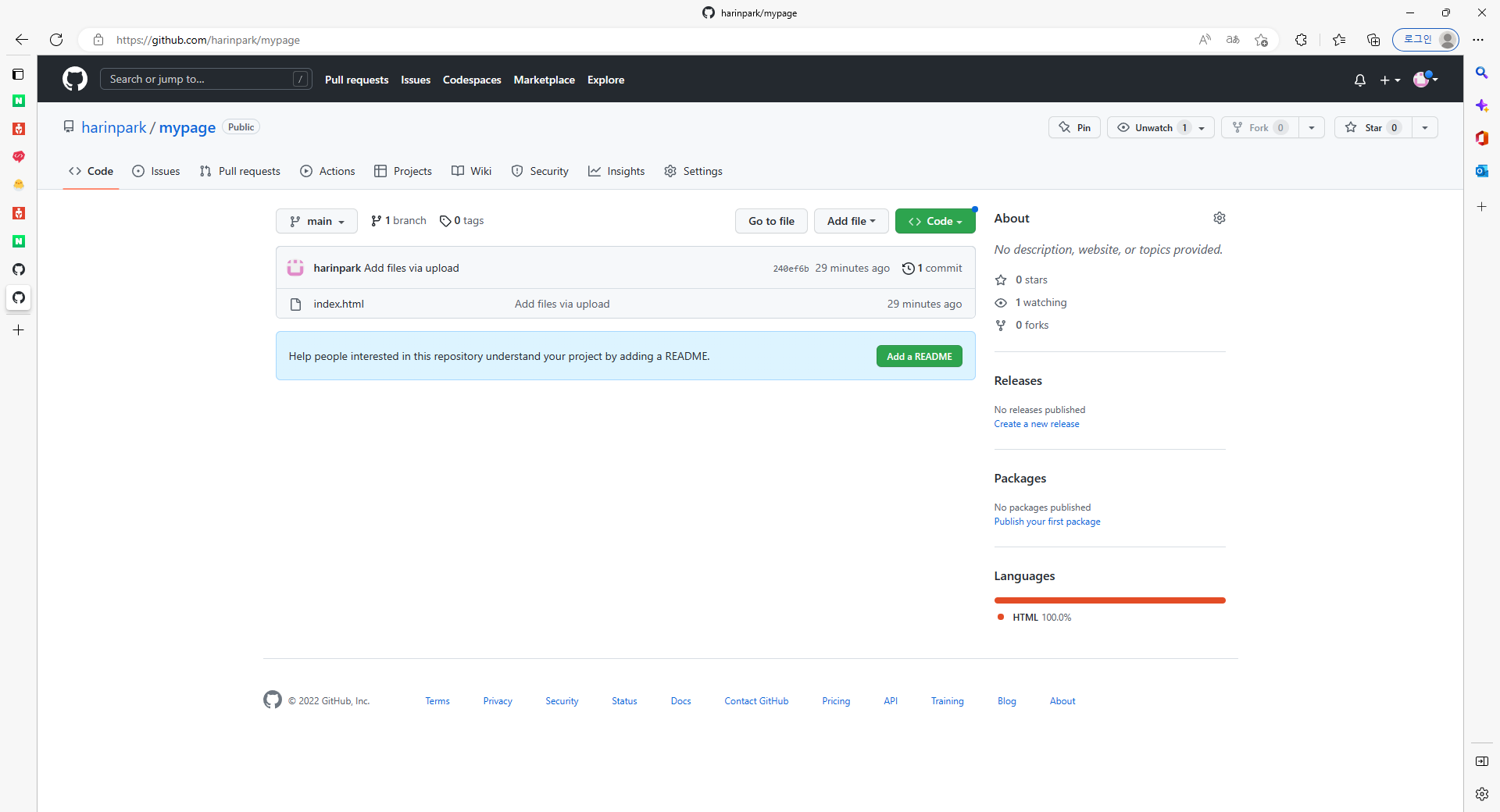Open Codespaces in the top navigation
Image resolution: width=1500 pixels, height=812 pixels.
point(472,80)
